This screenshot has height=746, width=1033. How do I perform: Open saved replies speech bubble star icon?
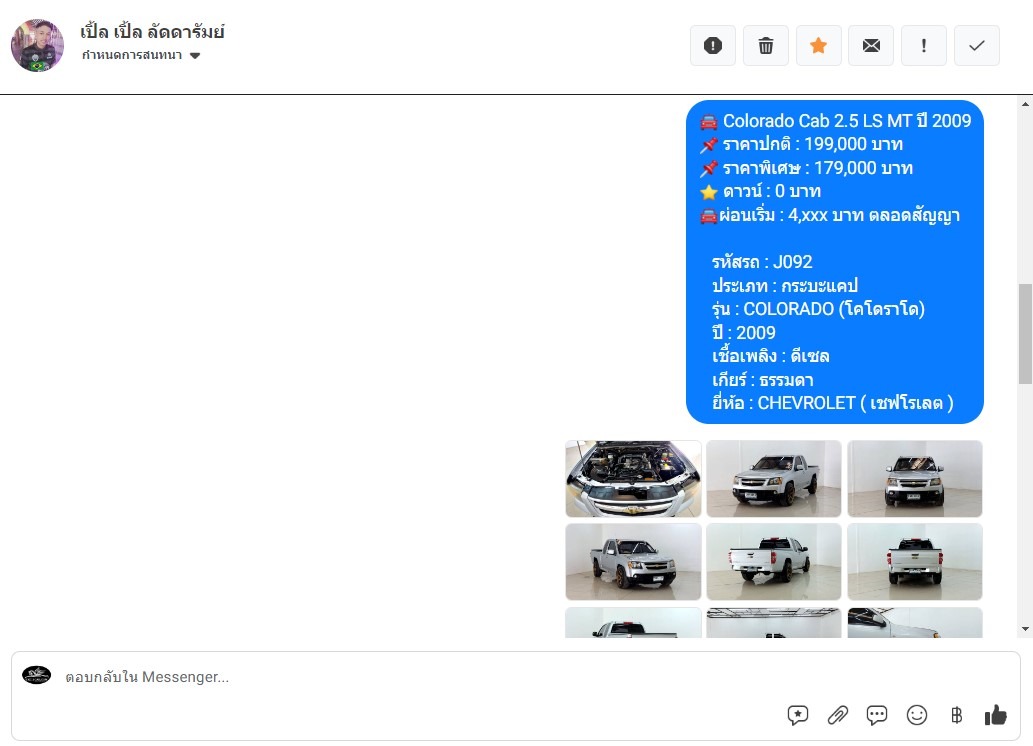coord(798,715)
